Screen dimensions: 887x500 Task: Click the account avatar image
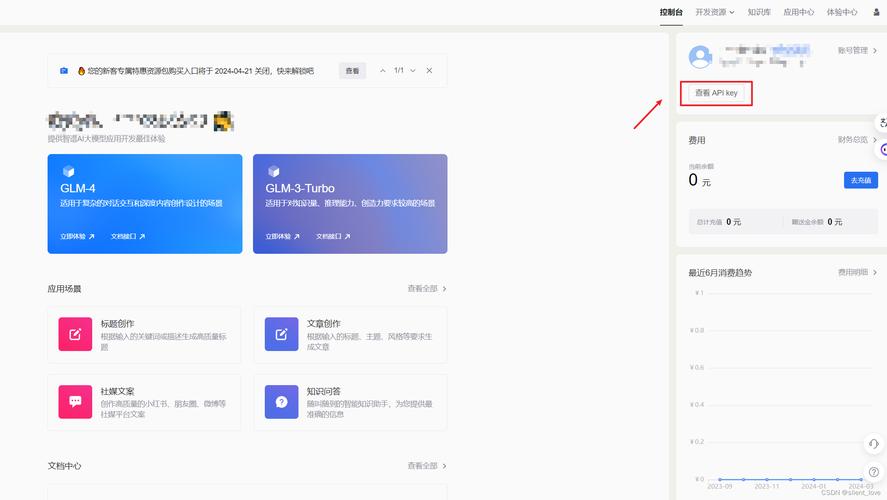tap(701, 56)
